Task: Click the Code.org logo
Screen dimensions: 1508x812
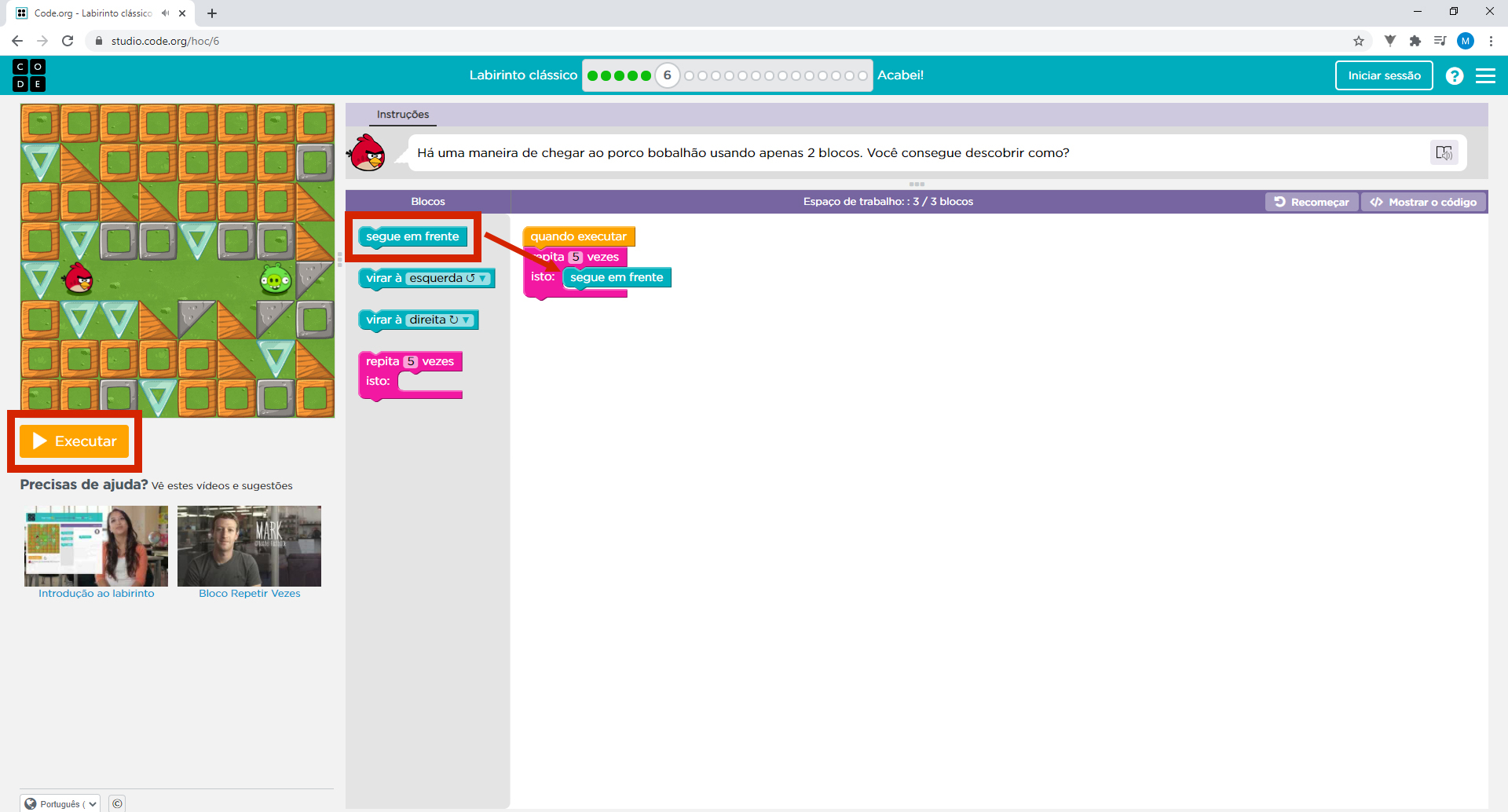Action: tap(29, 75)
